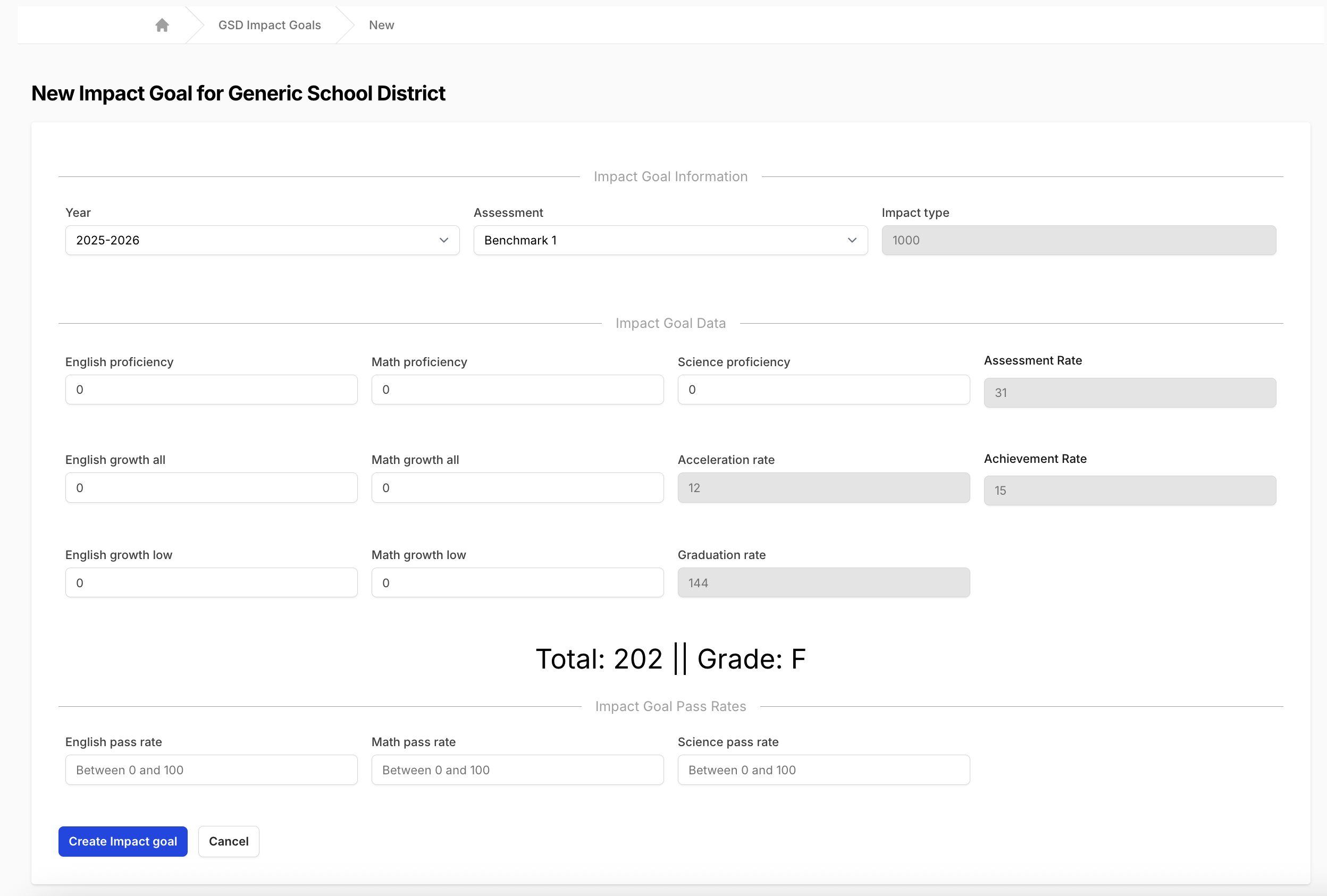The width and height of the screenshot is (1327, 896).
Task: Click the Cancel button
Action: [229, 841]
